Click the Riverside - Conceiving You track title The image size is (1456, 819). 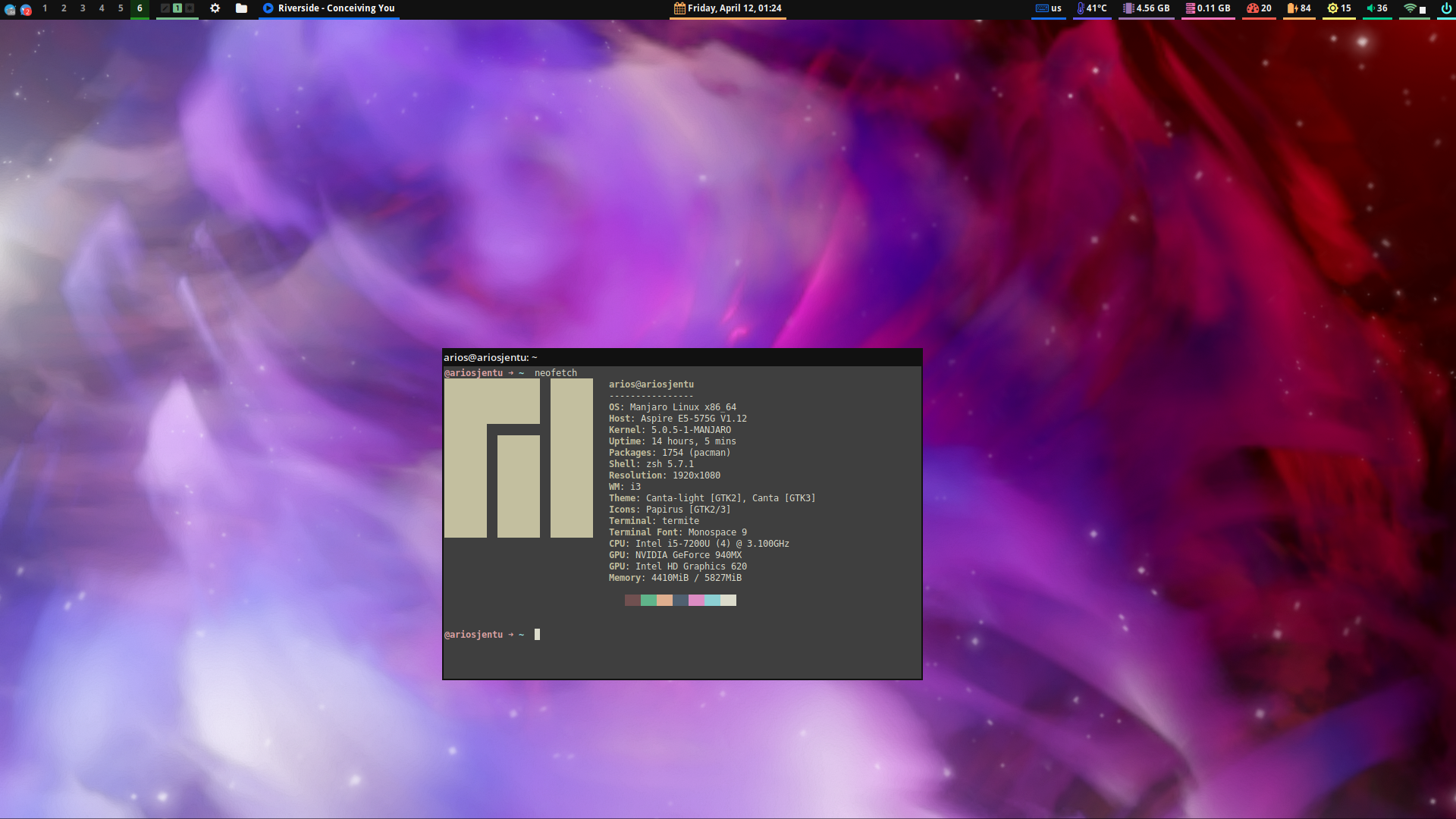coord(336,8)
